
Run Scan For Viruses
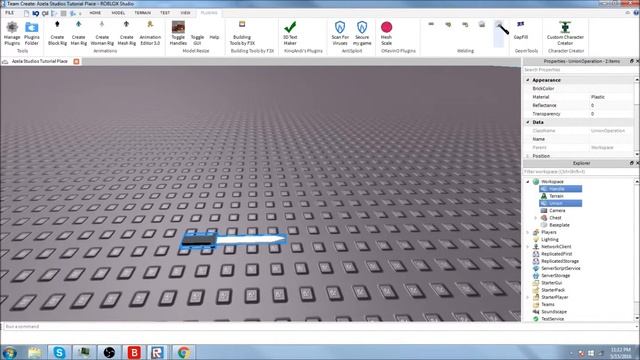(x=340, y=33)
